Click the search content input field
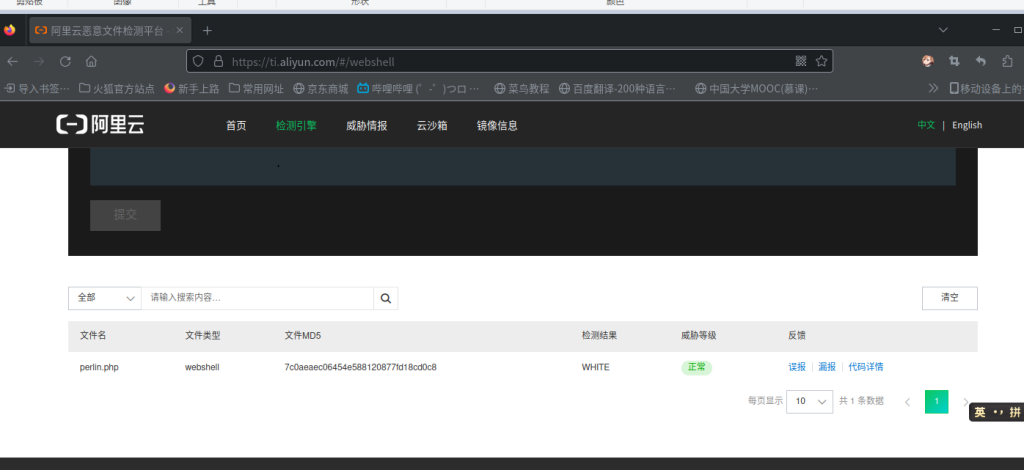 tap(257, 298)
